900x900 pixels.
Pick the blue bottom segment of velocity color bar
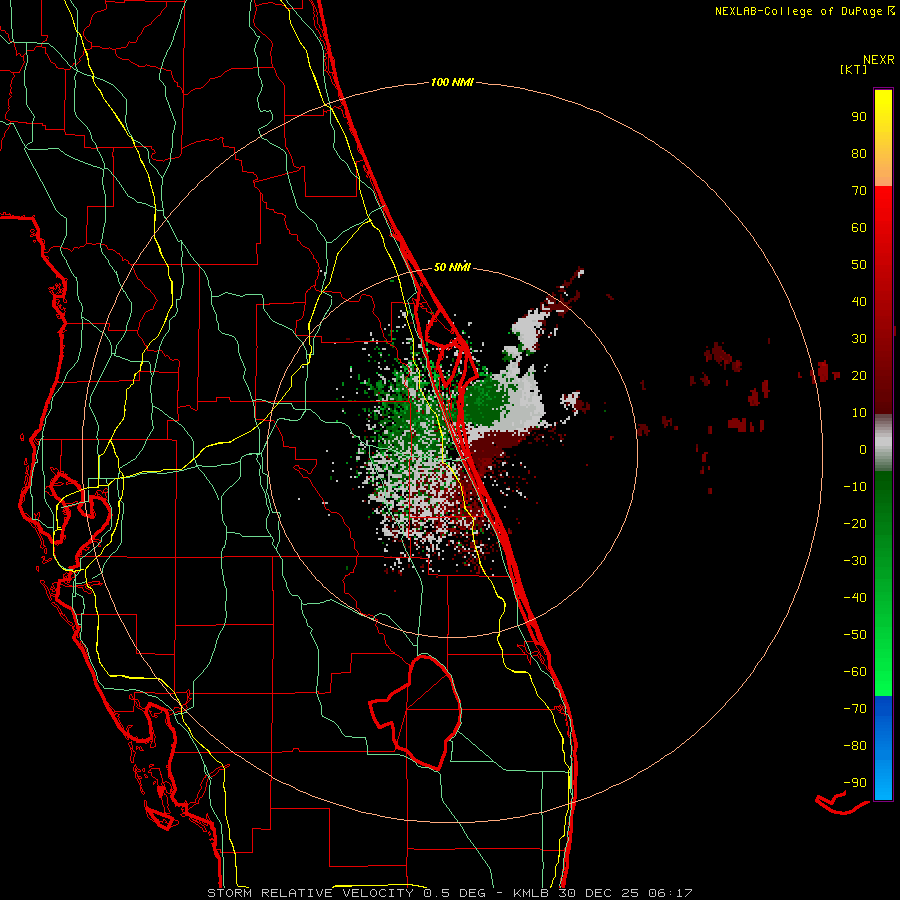point(883,748)
